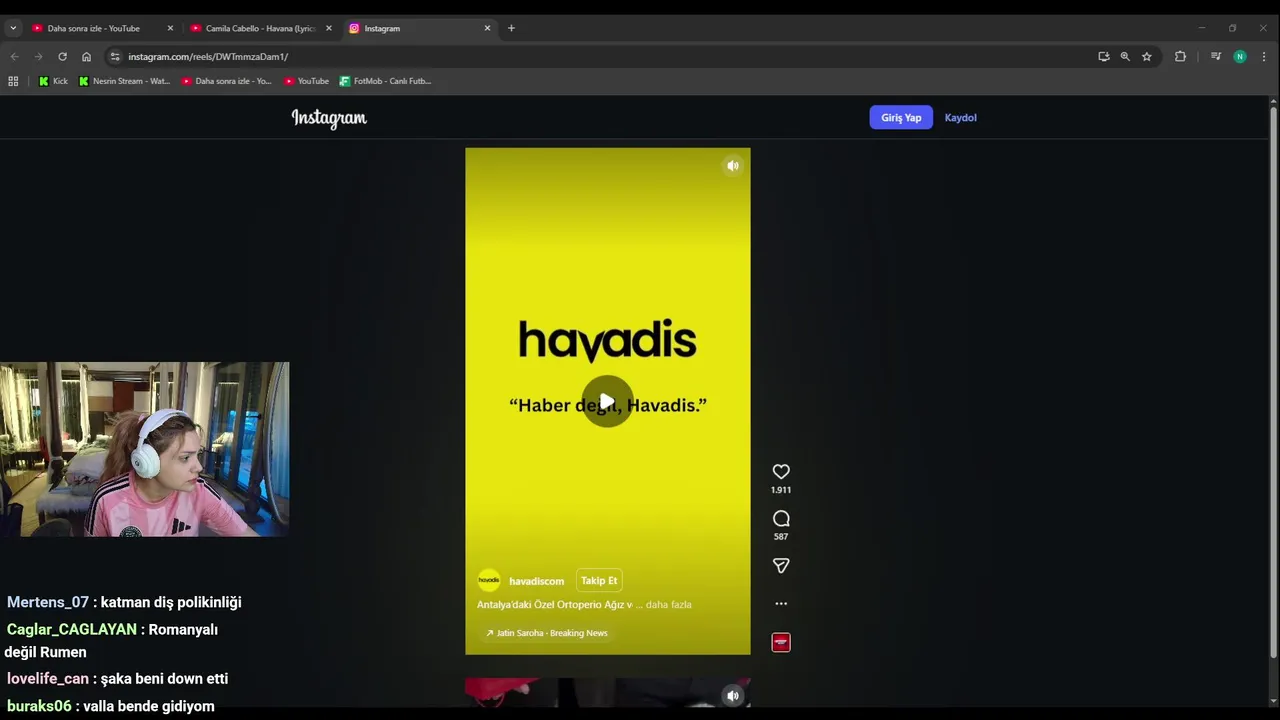Click the address bar URL field
The width and height of the screenshot is (1280, 720).
point(600,57)
